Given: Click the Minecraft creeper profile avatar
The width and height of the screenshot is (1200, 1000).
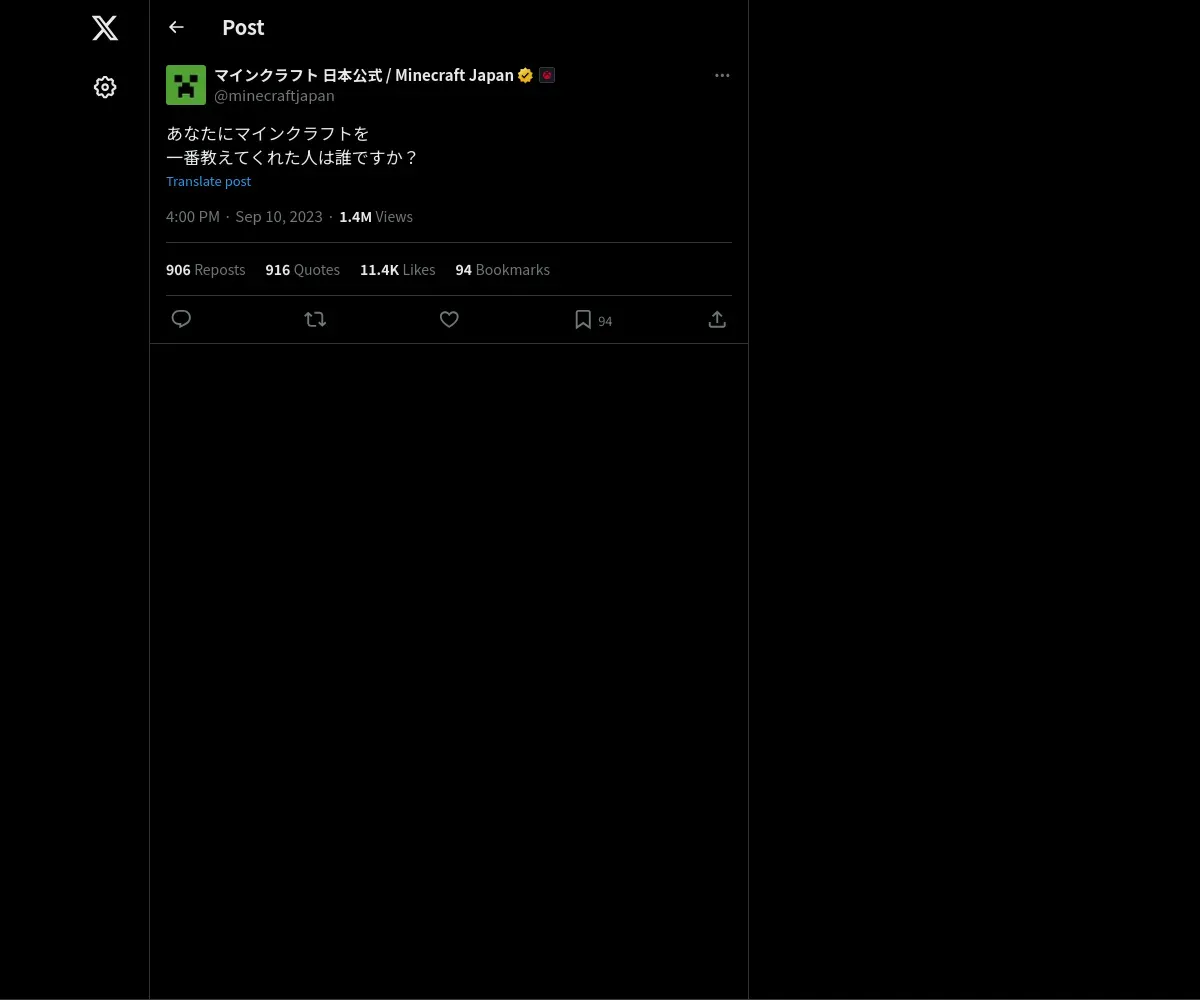Looking at the screenshot, I should (186, 85).
